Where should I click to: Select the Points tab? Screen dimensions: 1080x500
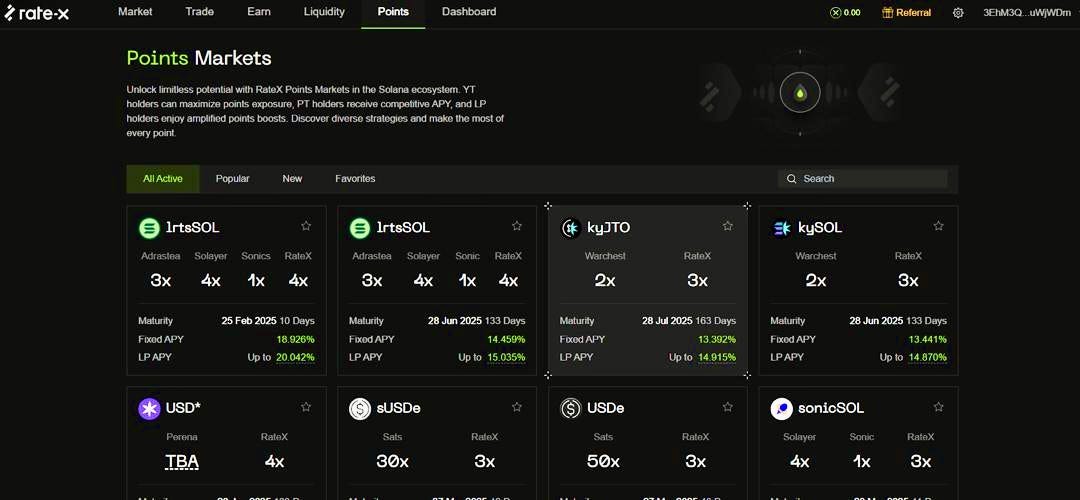pyautogui.click(x=393, y=12)
